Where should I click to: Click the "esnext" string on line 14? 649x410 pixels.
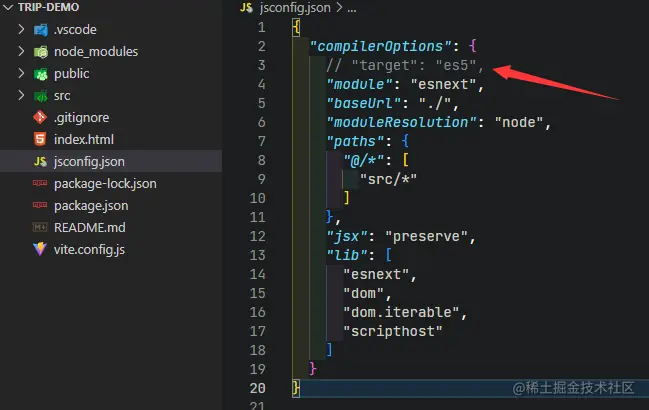coord(376,274)
